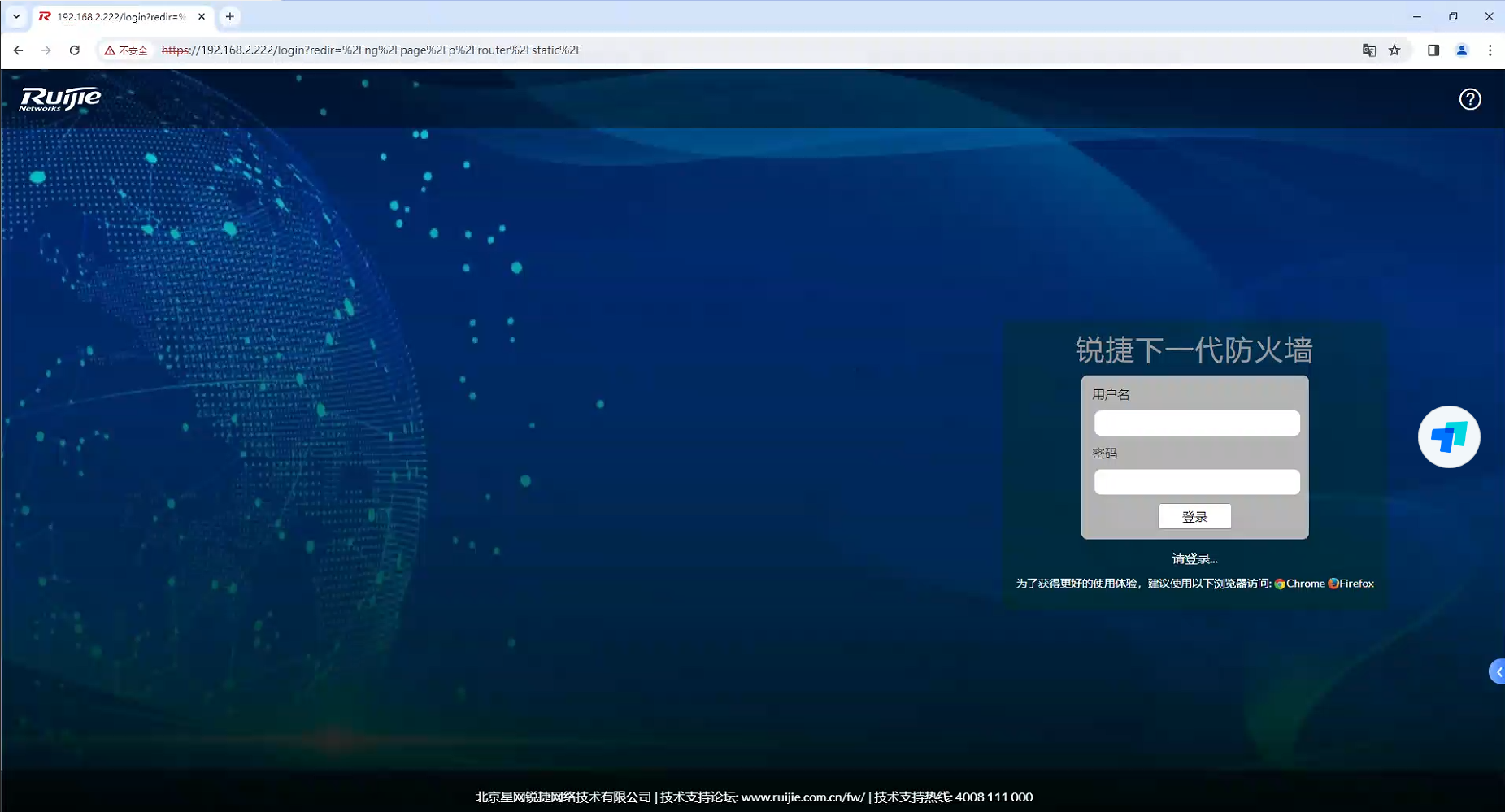Click the Chrome recommended browser text
This screenshot has width=1505, height=812.
(x=1306, y=584)
